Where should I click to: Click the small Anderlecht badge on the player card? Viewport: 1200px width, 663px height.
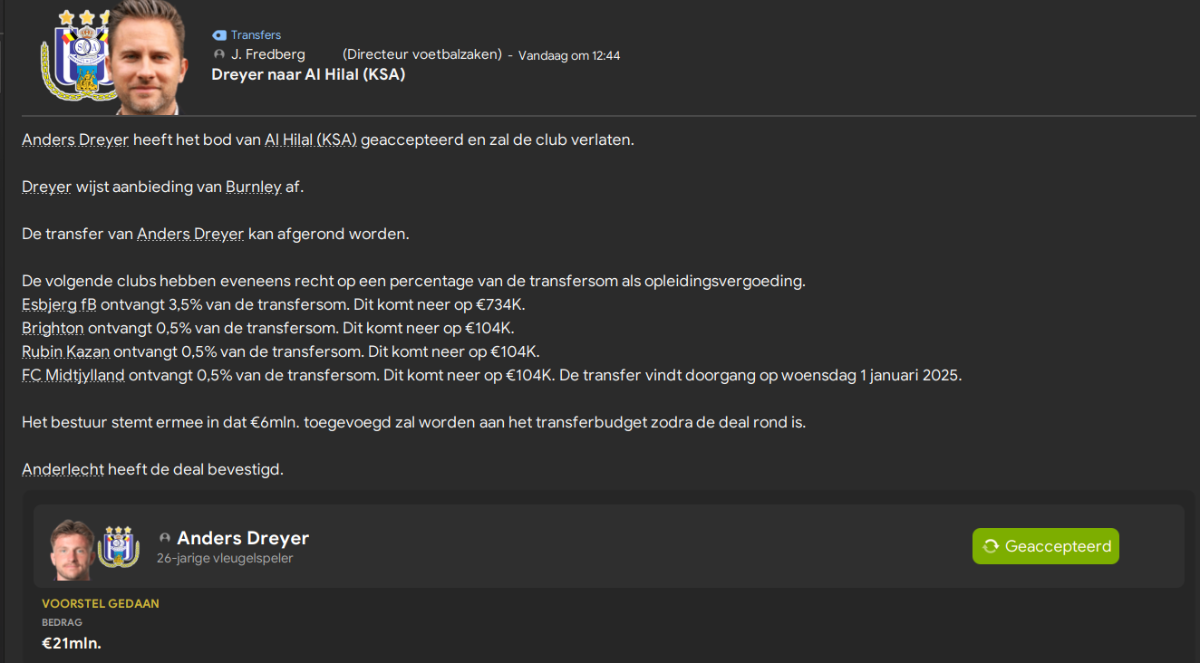(119, 546)
